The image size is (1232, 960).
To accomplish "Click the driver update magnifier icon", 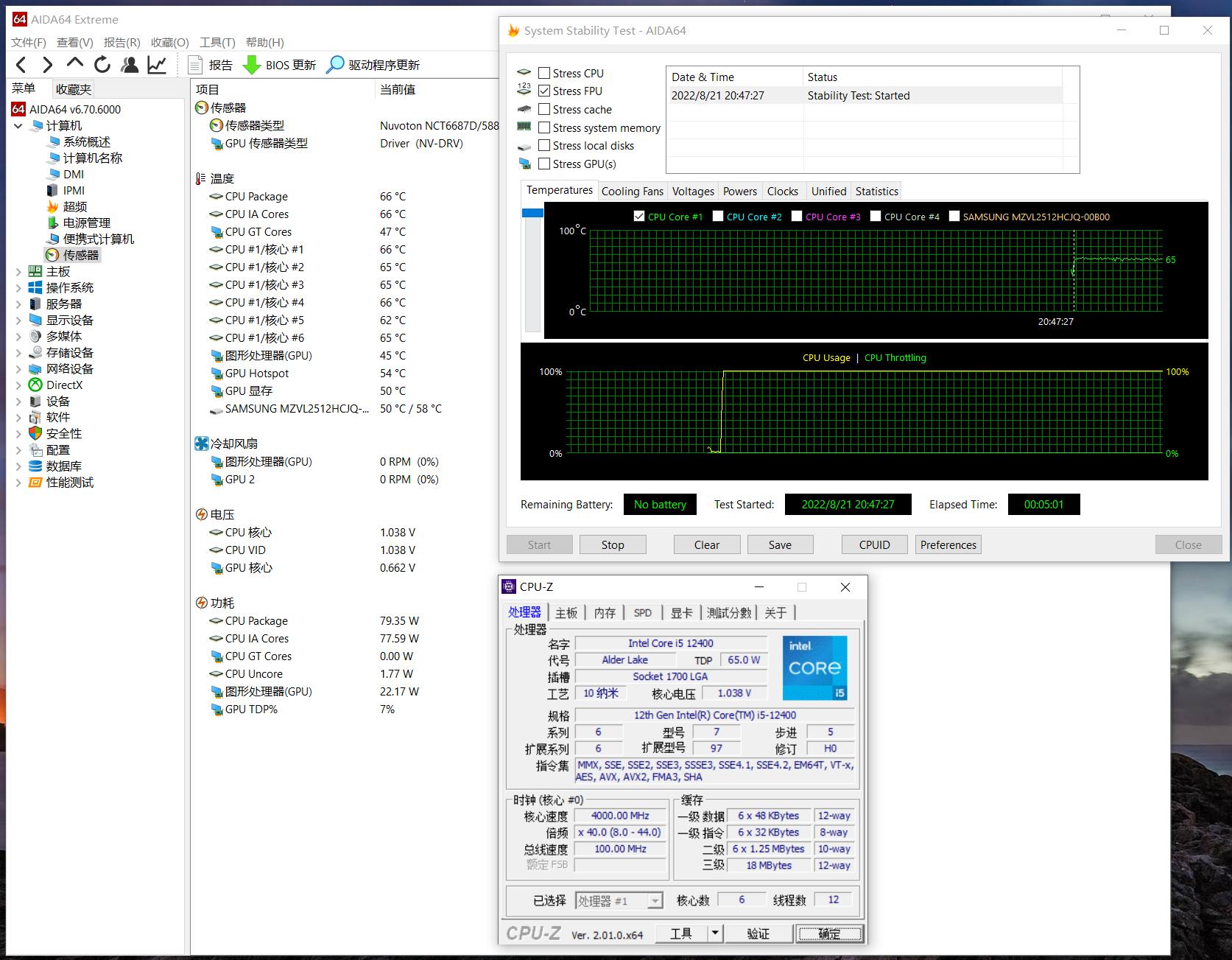I will [x=335, y=65].
